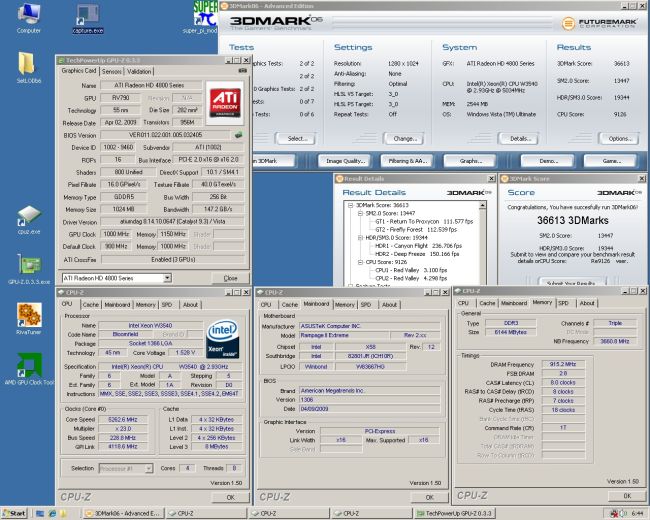
Task: Collapse the CPU Score tree node
Action: pos(360,262)
